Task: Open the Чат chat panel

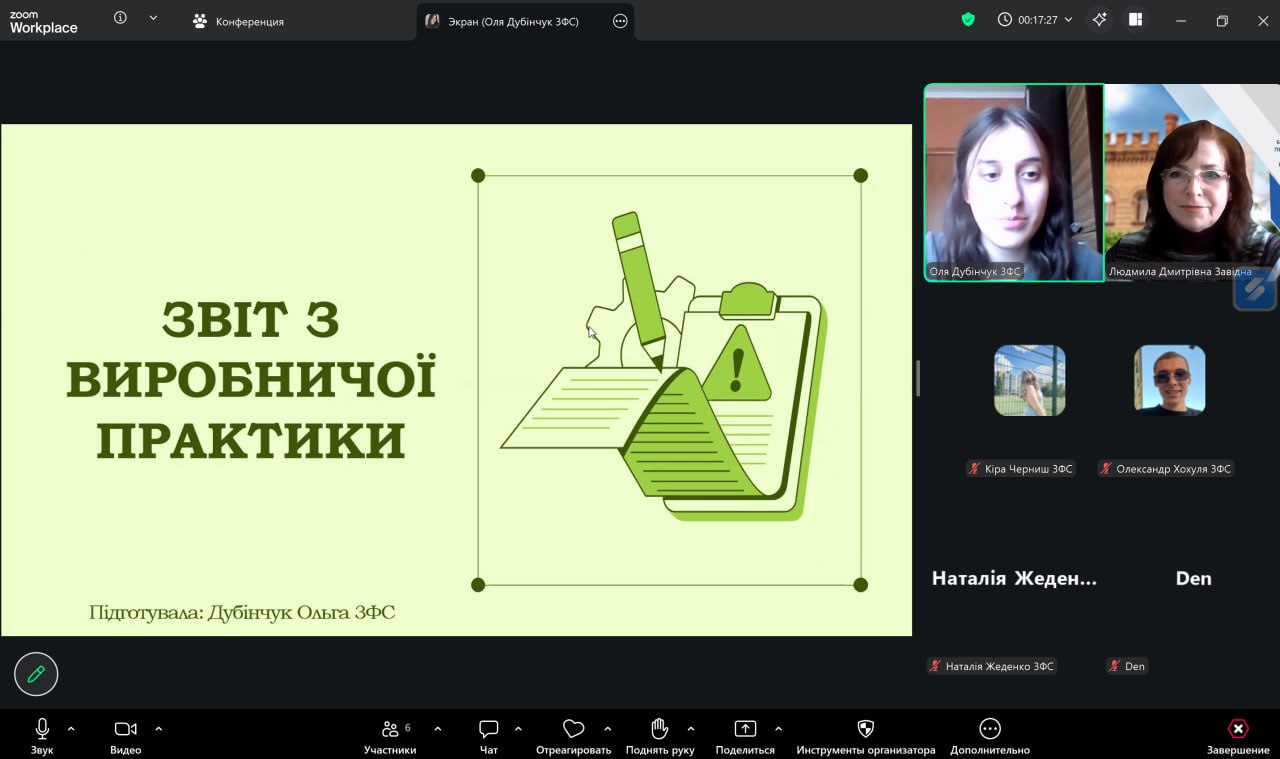Action: click(488, 729)
